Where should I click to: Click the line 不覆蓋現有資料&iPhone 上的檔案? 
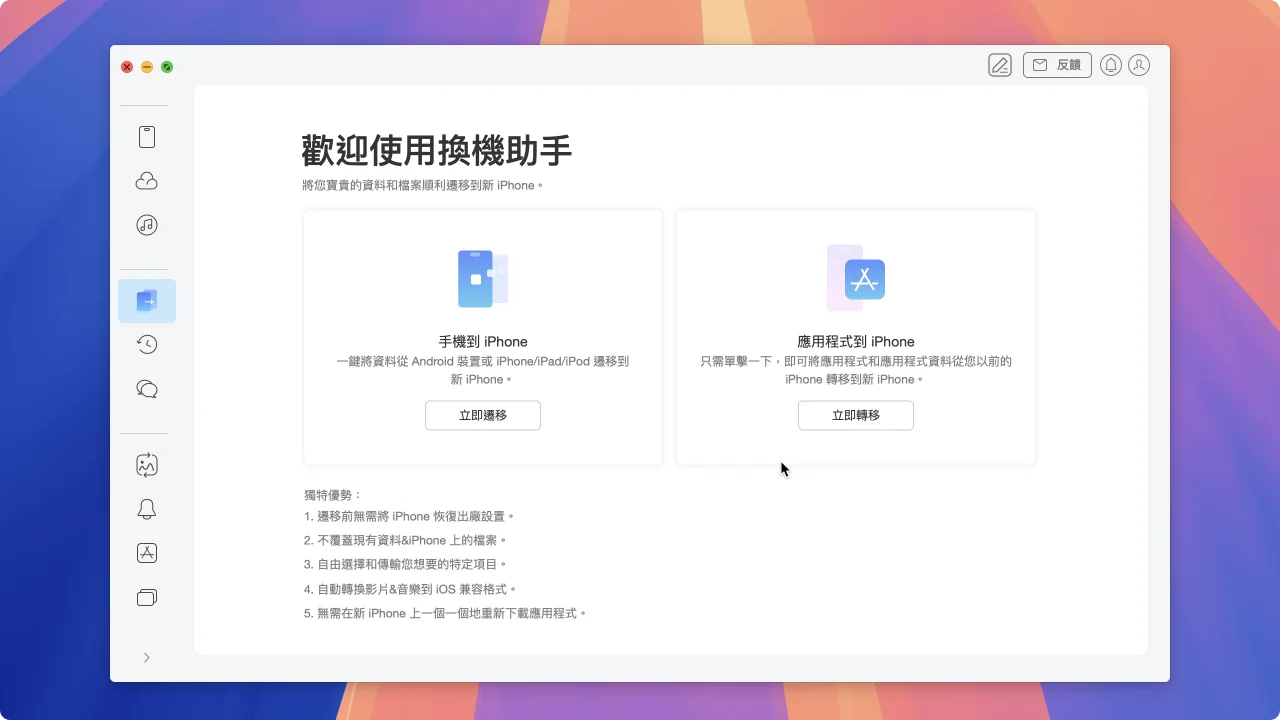pyautogui.click(x=405, y=540)
